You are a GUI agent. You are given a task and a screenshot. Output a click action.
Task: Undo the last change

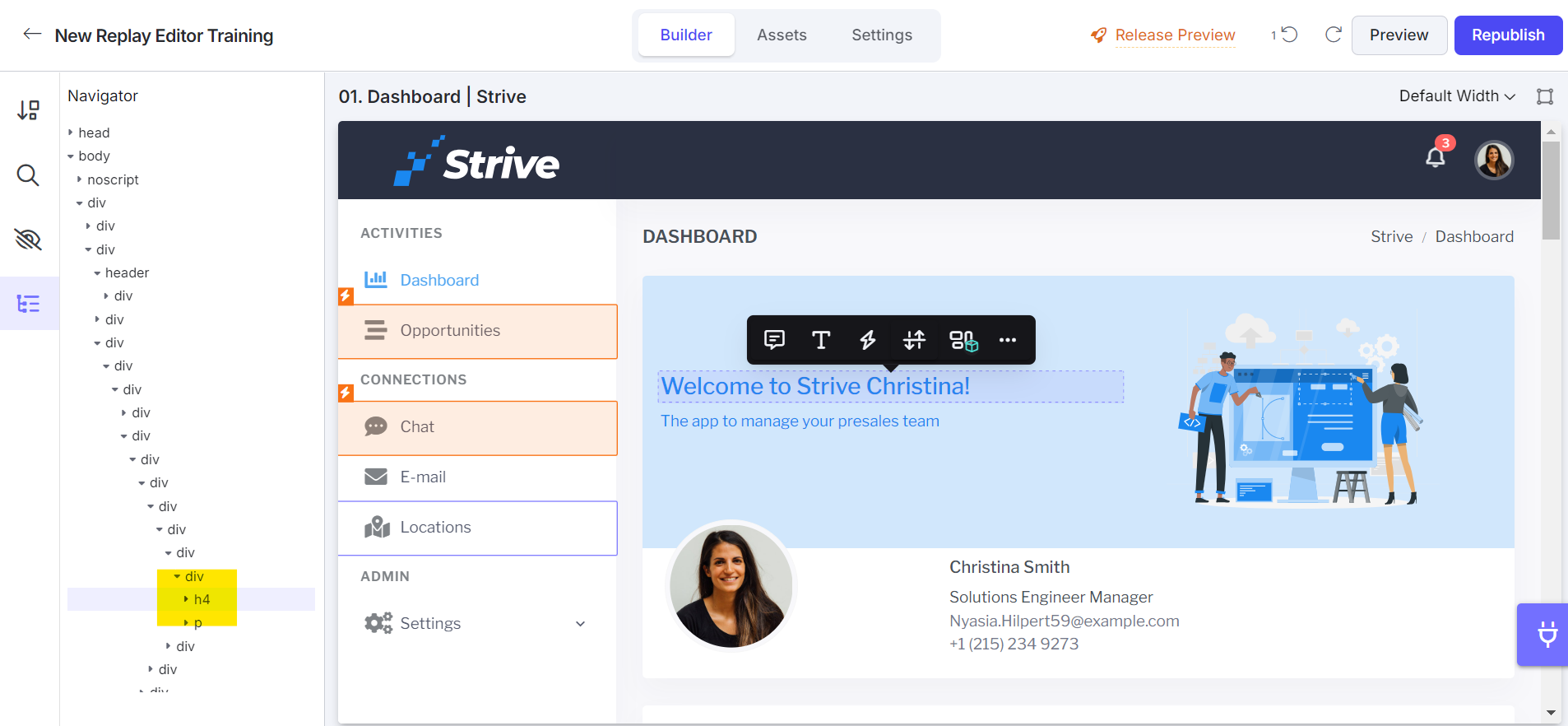coord(1289,35)
